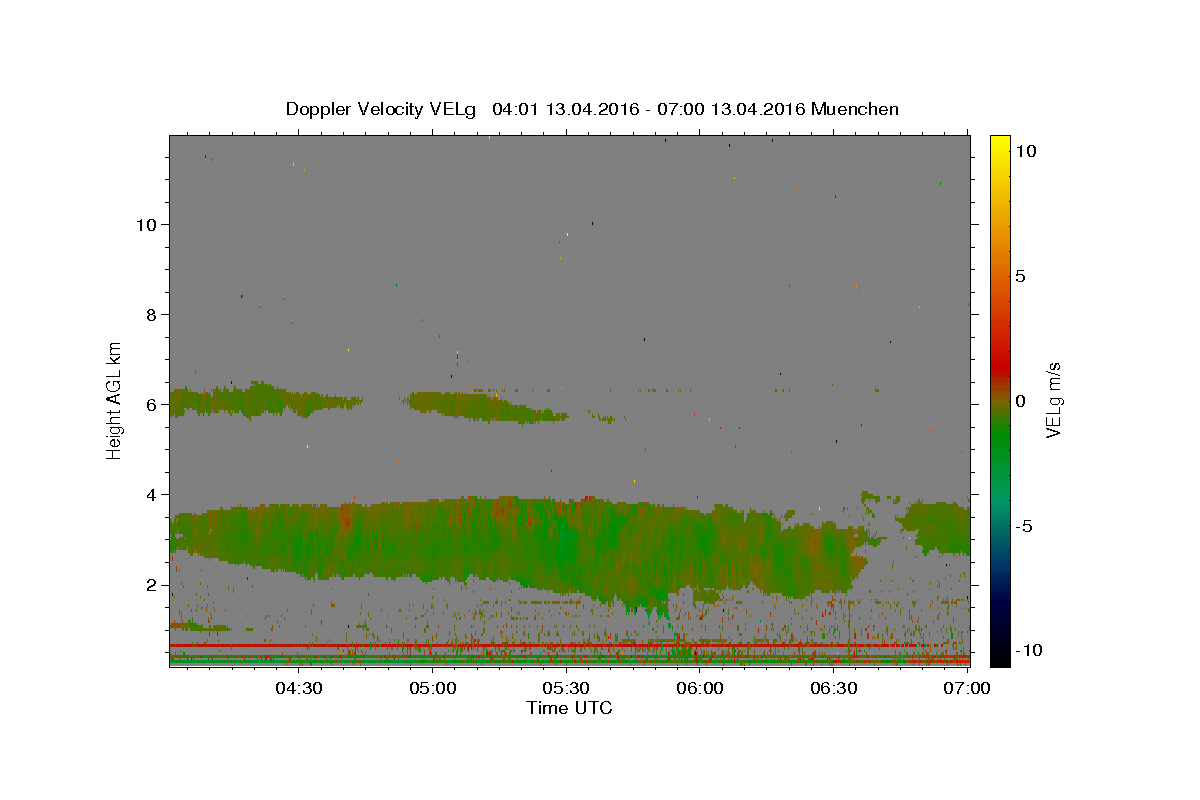Click the 4 km height tick label

151,495
